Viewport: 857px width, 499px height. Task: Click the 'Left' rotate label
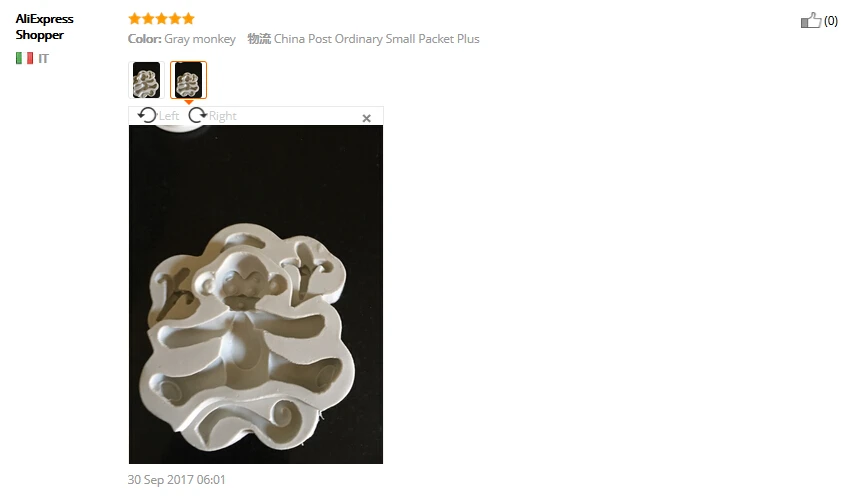click(x=169, y=116)
